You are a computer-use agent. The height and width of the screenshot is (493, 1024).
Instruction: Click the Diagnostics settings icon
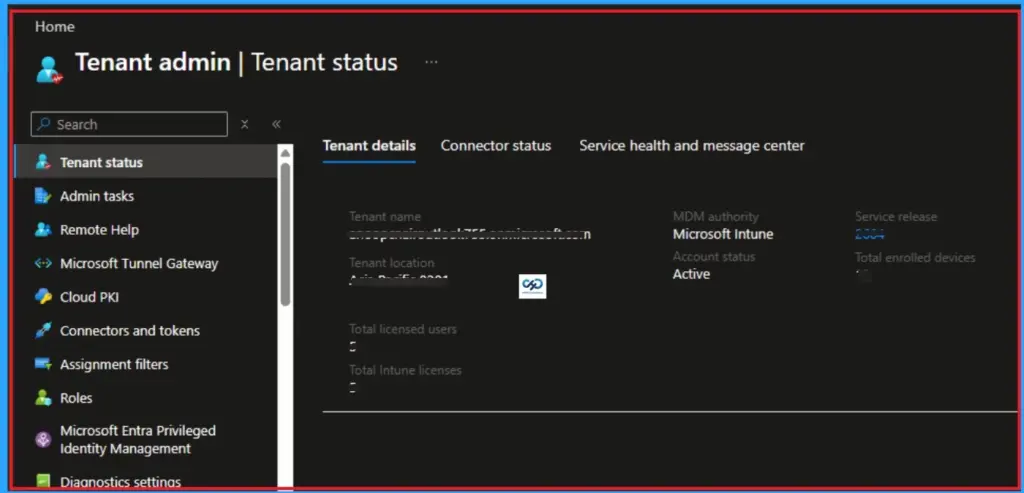43,483
